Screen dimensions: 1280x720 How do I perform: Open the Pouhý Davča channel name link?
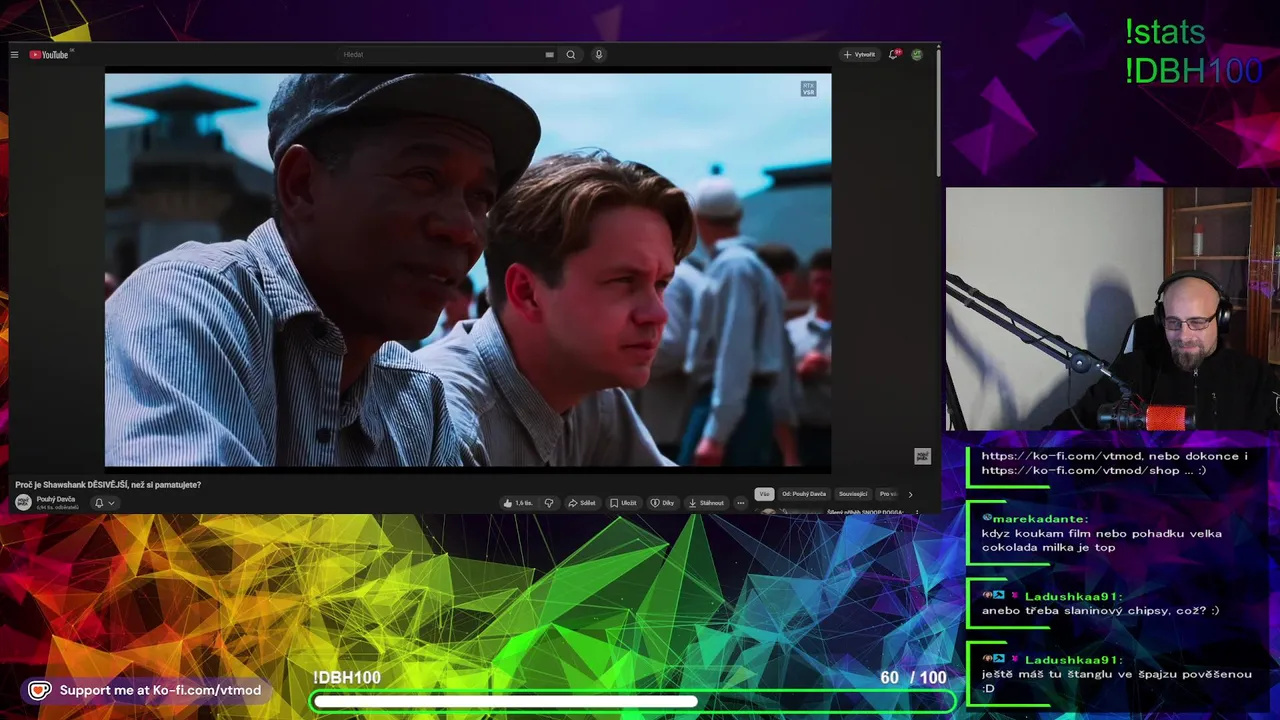[56, 499]
